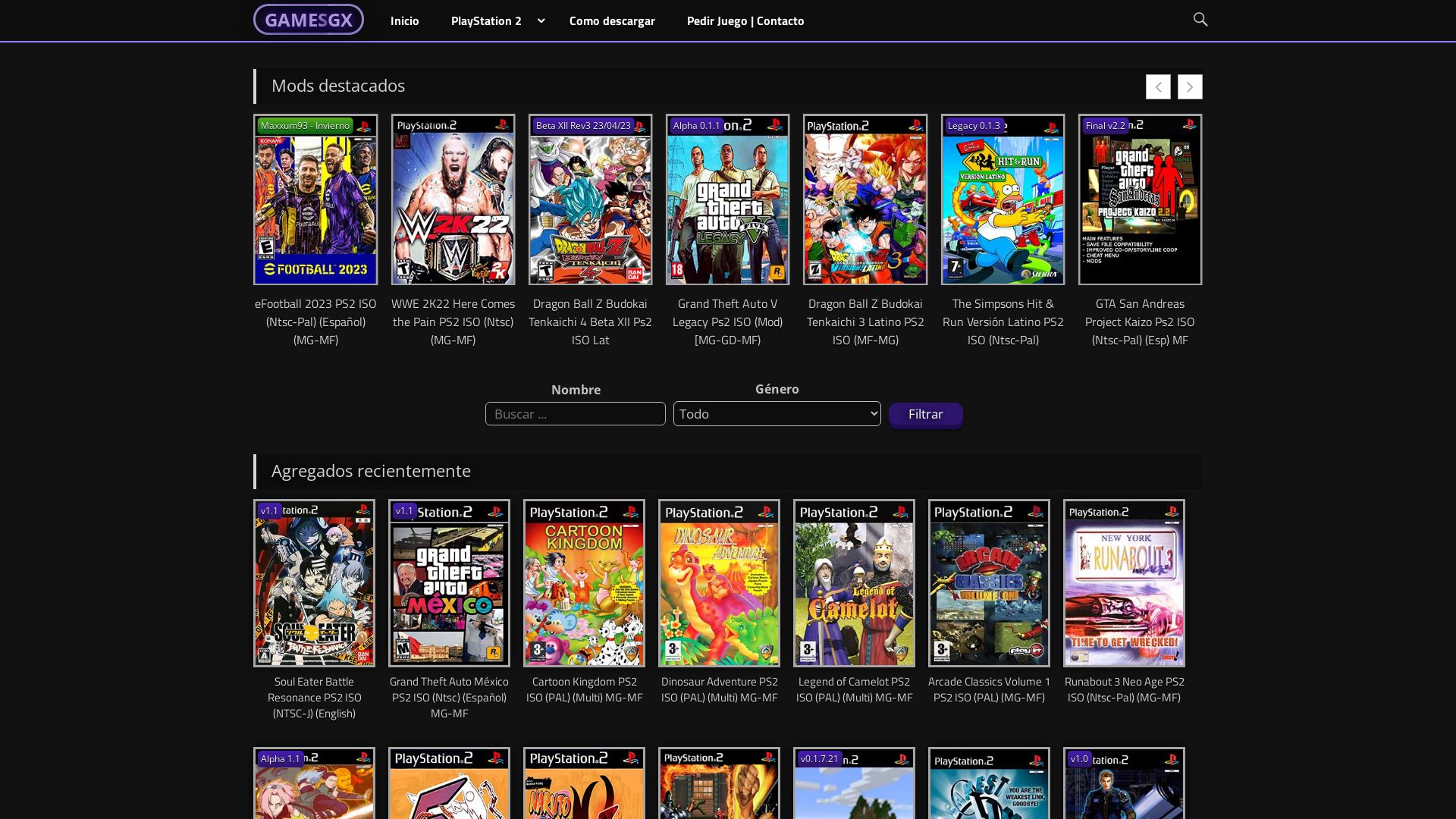The image size is (1456, 819).
Task: Click the Mods destacados heading
Action: coord(338,86)
